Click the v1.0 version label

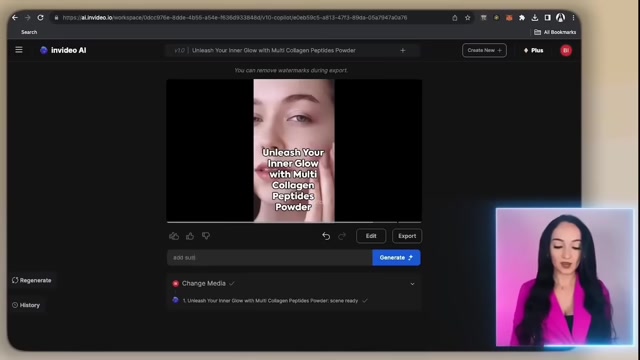tap(179, 51)
